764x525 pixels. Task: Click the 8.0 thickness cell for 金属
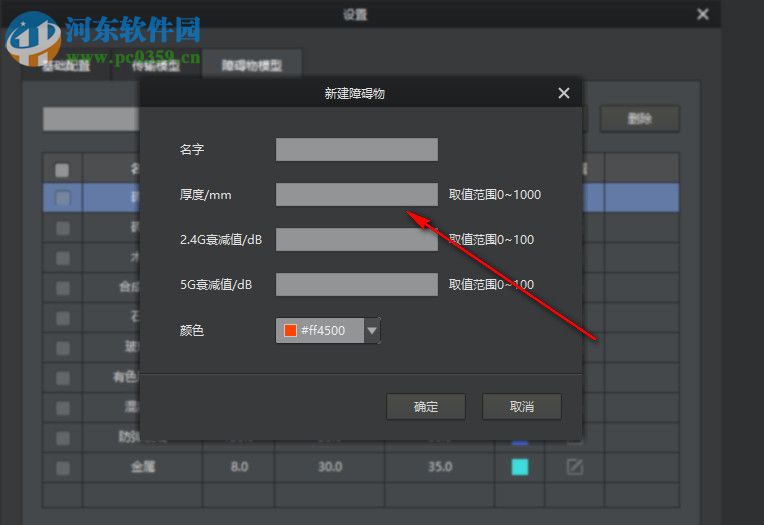(x=239, y=467)
